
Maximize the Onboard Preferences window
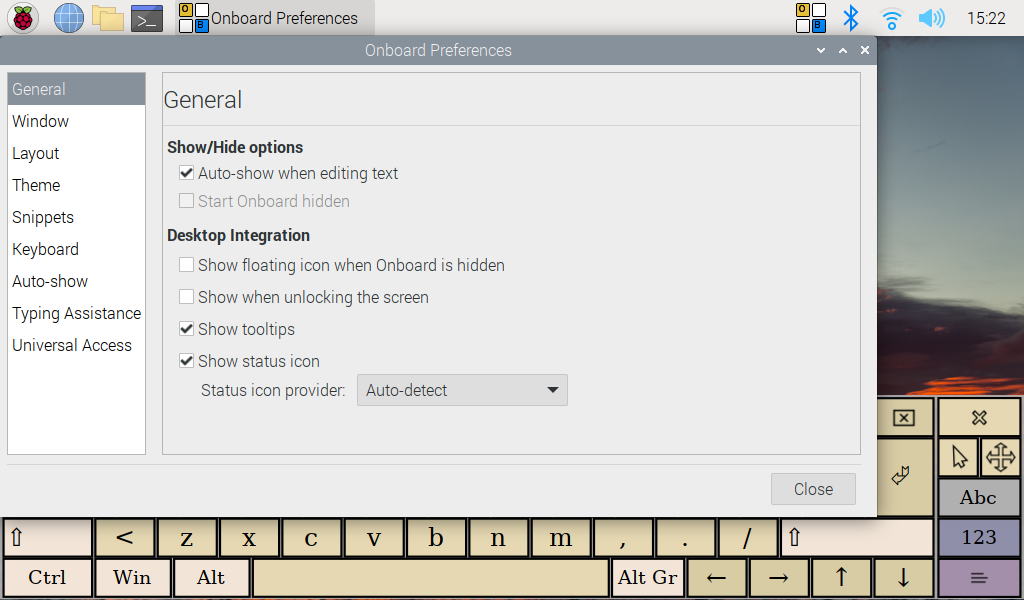click(x=843, y=50)
